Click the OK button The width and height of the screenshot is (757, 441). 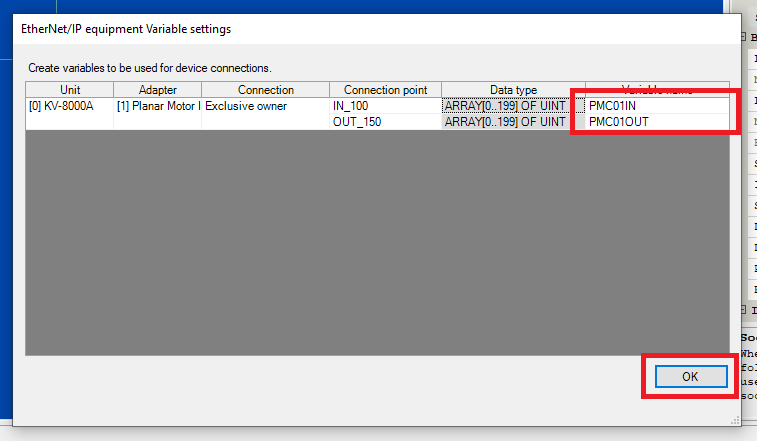tap(690, 376)
